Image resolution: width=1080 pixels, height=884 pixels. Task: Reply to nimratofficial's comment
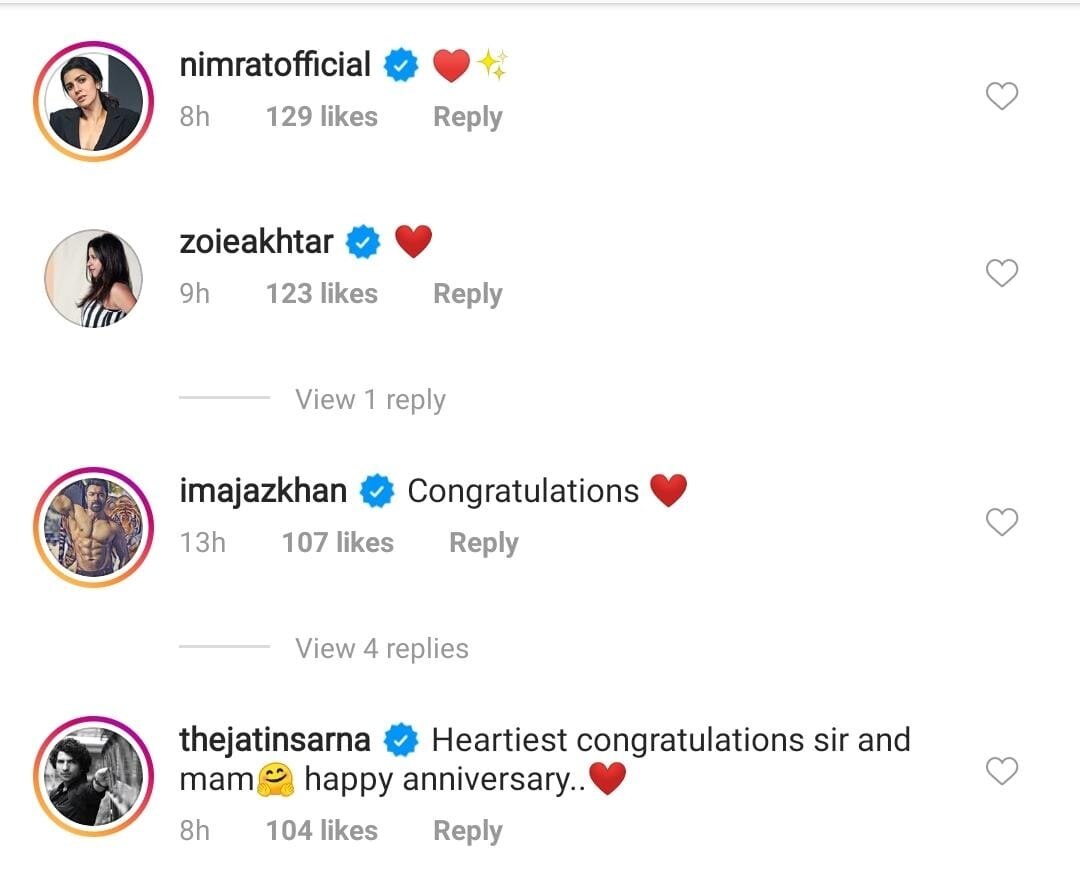467,117
